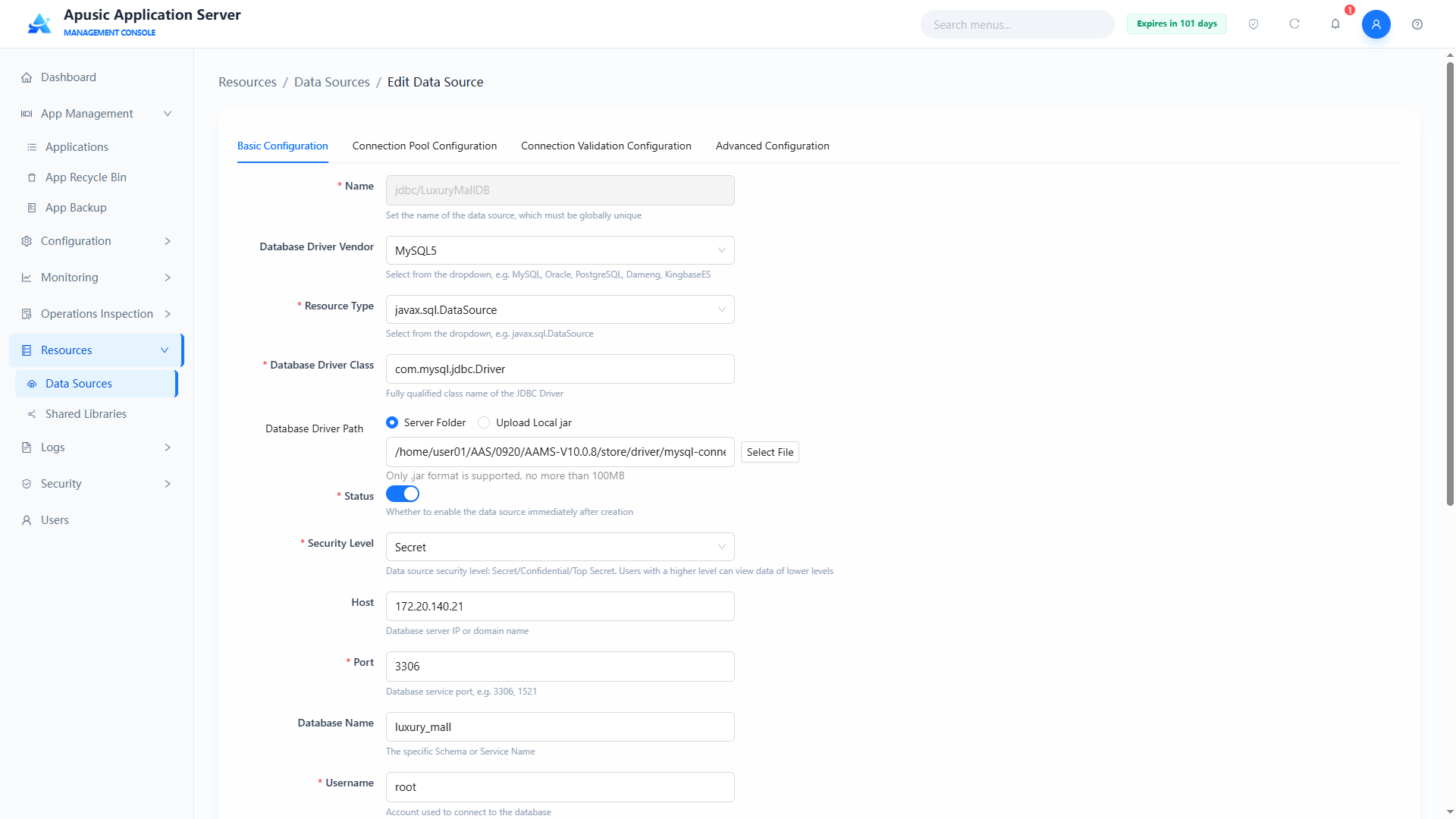The image size is (1456, 819).
Task: Click the help question mark icon
Action: coord(1417,24)
